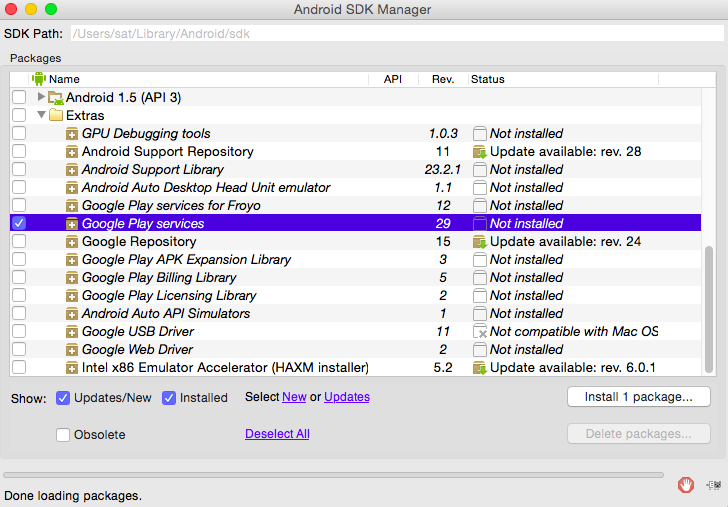Click the Google Repository package icon
728x507 pixels.
pos(72,242)
